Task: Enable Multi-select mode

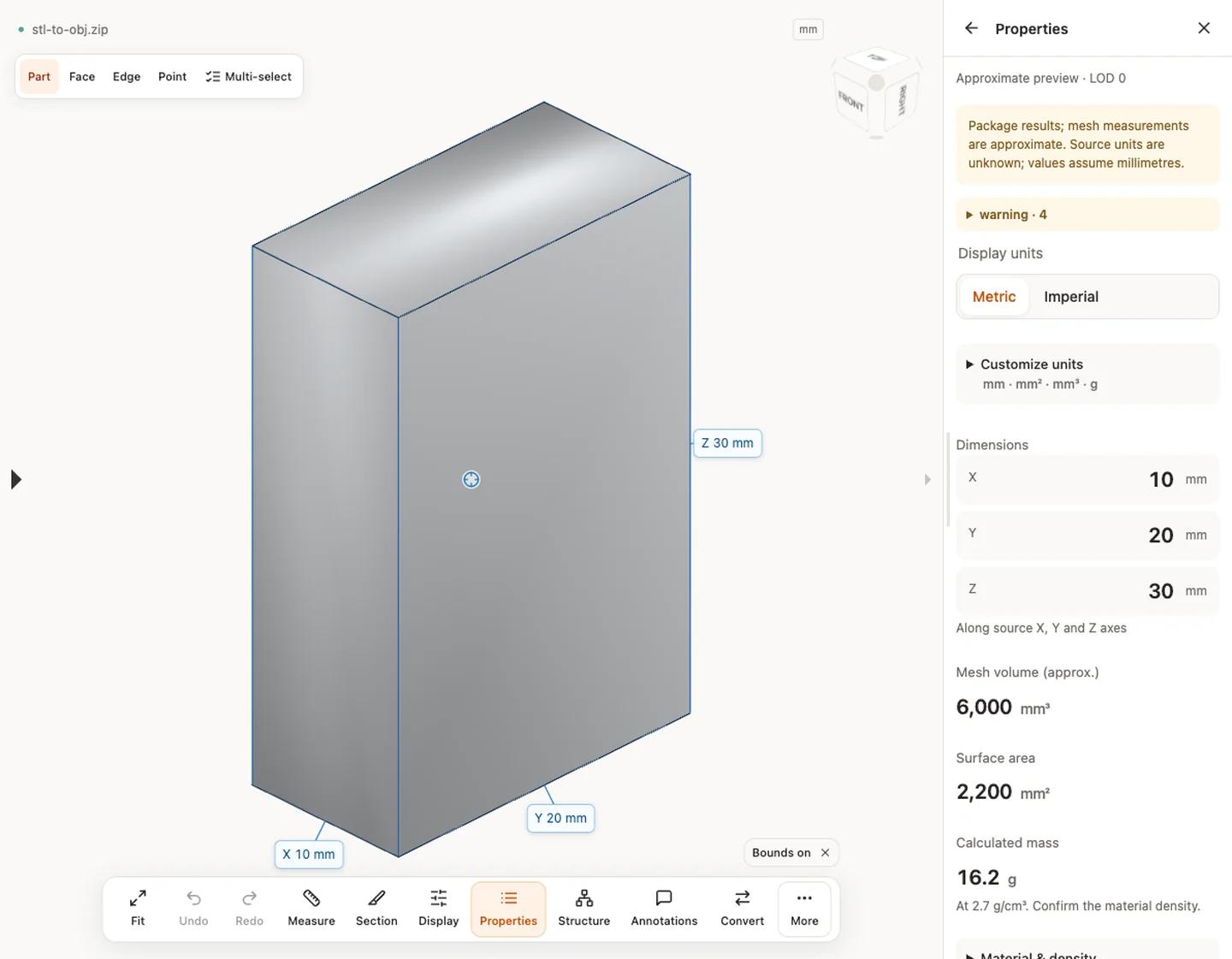Action: 249,76
